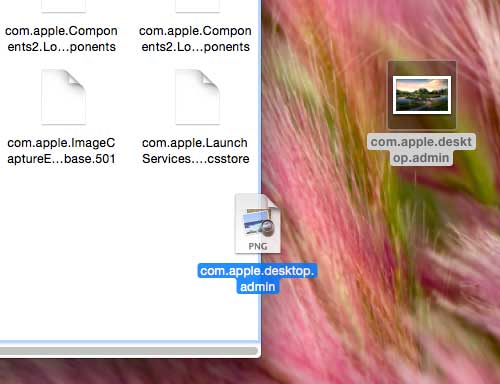Click the partially visible icon above ImageCapture file
This screenshot has width=500, height=384.
point(63,6)
